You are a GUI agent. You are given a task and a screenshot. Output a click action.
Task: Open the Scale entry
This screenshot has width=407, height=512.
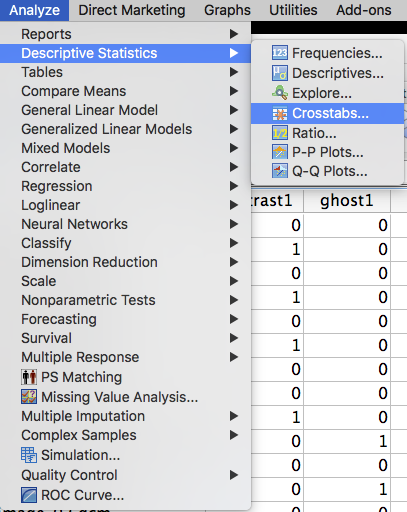pos(125,281)
